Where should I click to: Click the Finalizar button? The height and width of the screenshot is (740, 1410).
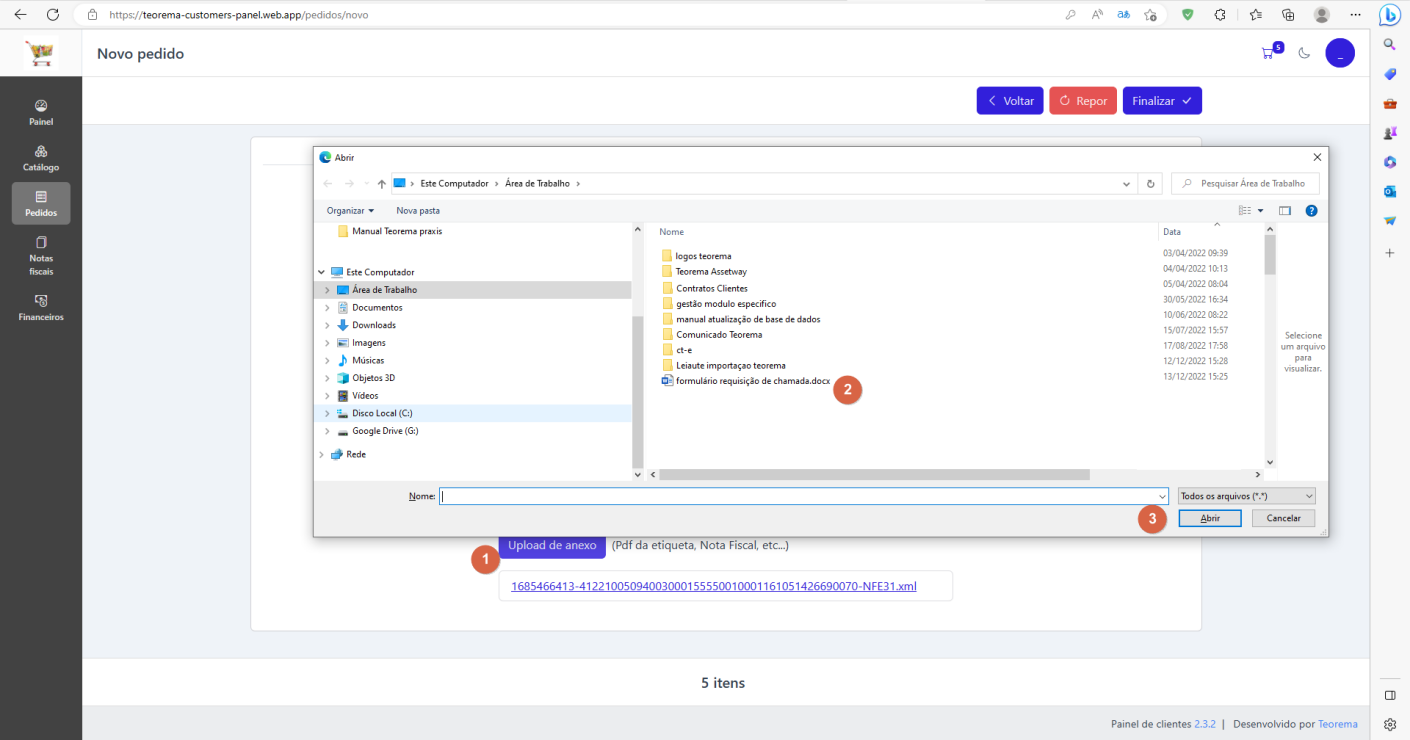[x=1162, y=101]
